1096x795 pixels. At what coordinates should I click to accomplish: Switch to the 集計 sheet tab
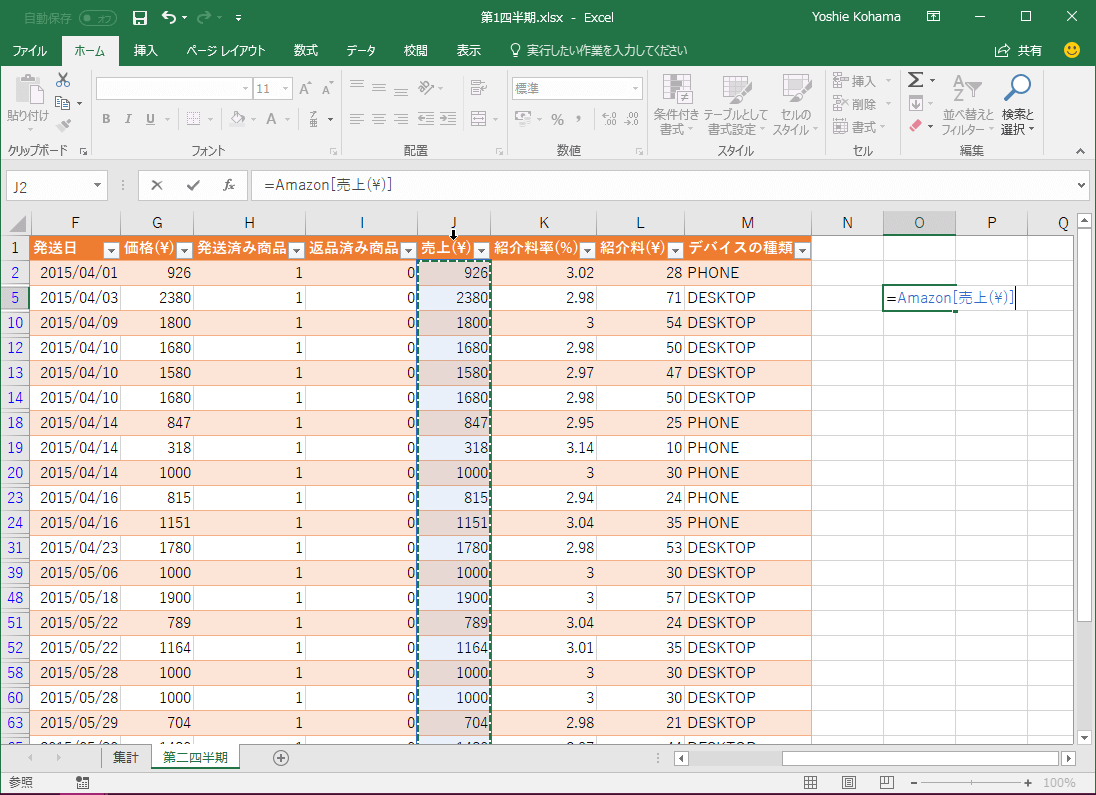[125, 758]
